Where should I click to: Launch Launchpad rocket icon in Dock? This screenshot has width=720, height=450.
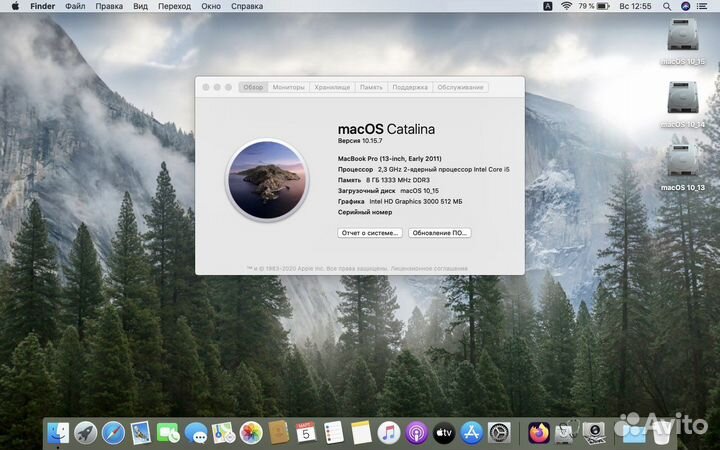tap(86, 433)
